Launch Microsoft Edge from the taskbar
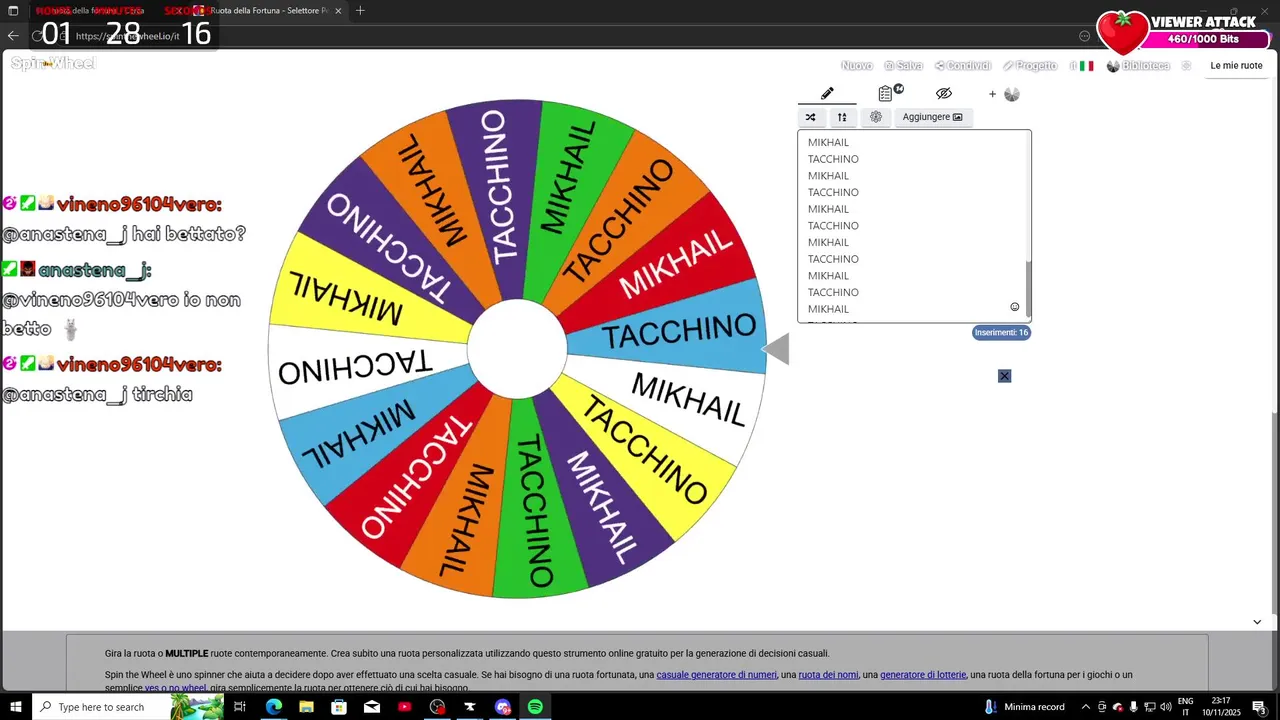 point(273,707)
